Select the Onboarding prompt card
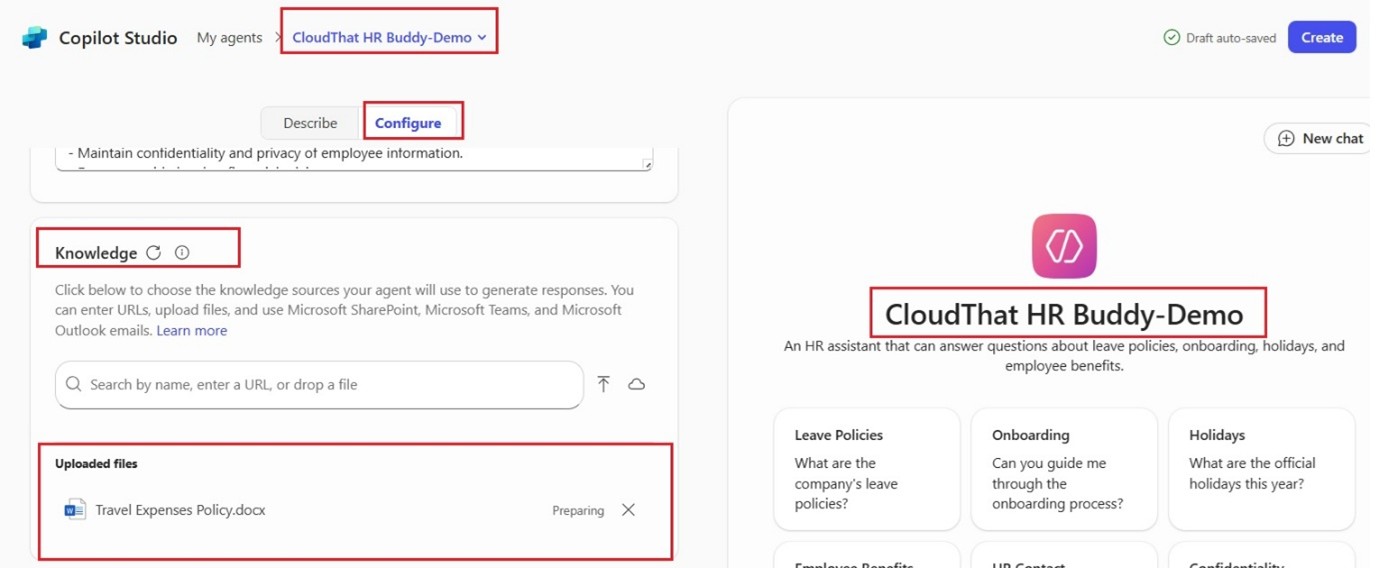Screen dimensions: 1379x568 click(x=1064, y=469)
